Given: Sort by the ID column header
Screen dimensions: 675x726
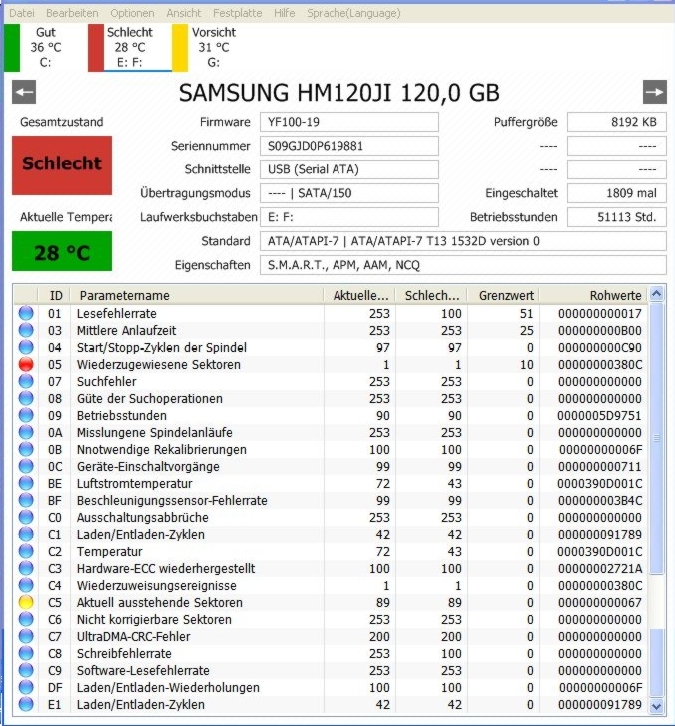Looking at the screenshot, I should (55, 295).
